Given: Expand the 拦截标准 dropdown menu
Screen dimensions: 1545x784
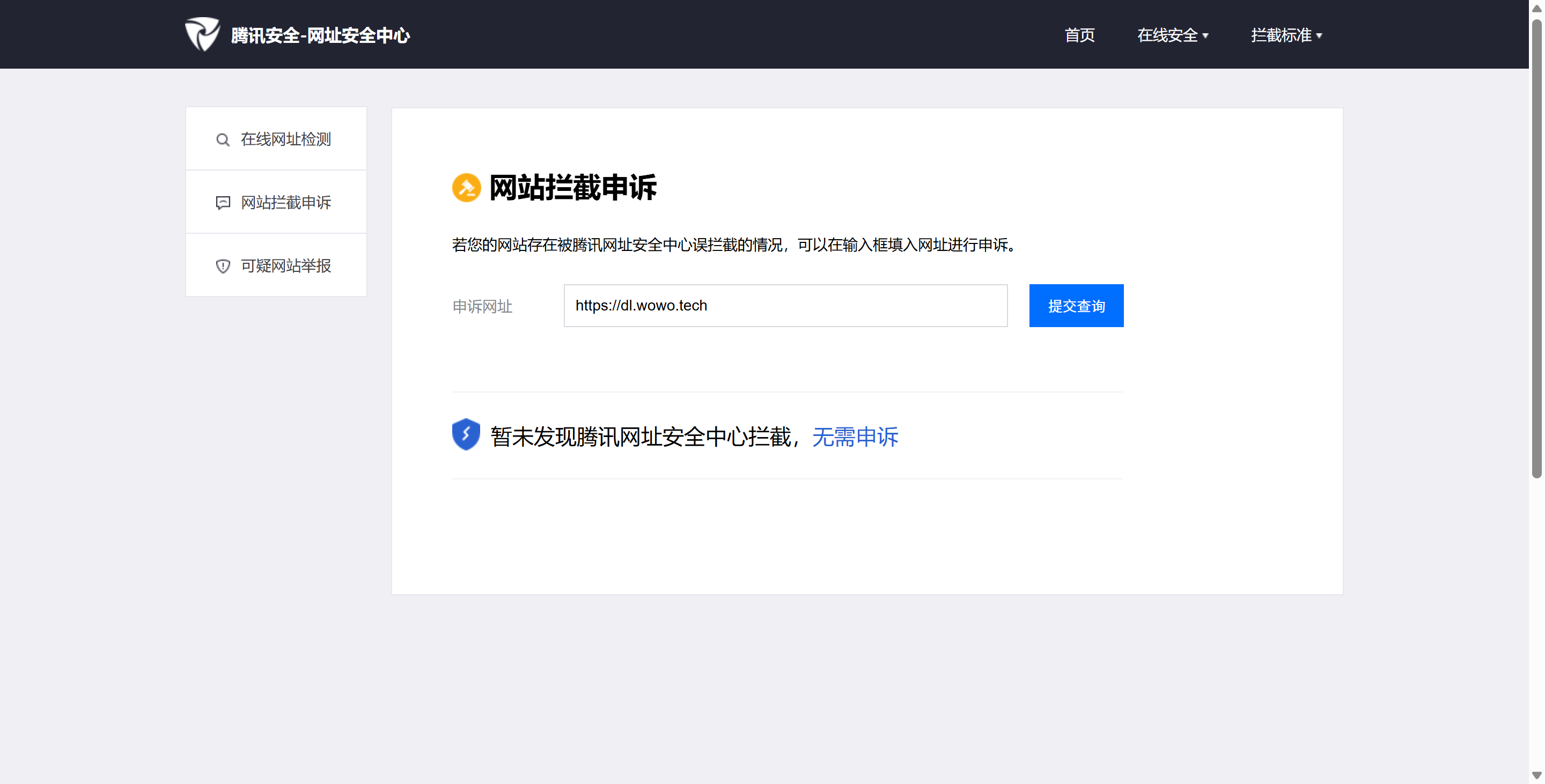Looking at the screenshot, I should tap(1281, 35).
